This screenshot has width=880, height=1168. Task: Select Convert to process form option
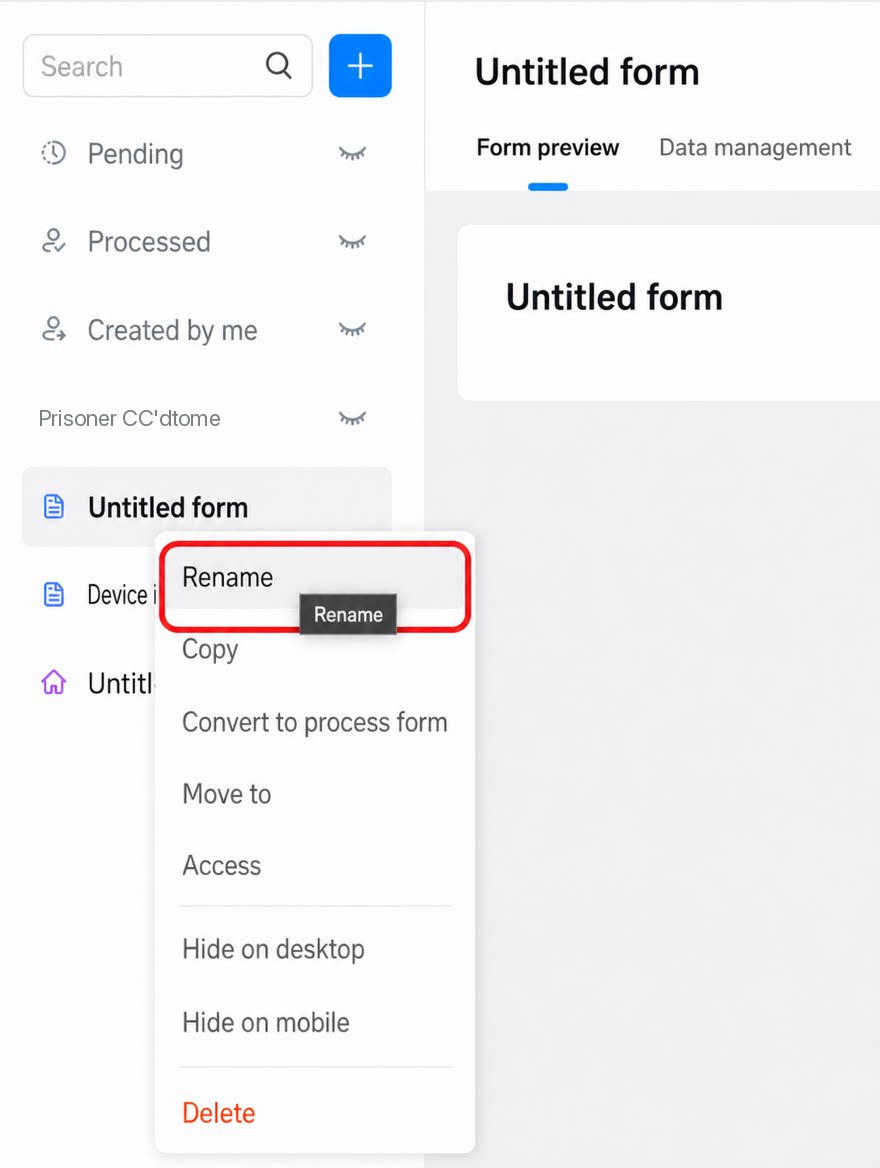[x=315, y=723]
